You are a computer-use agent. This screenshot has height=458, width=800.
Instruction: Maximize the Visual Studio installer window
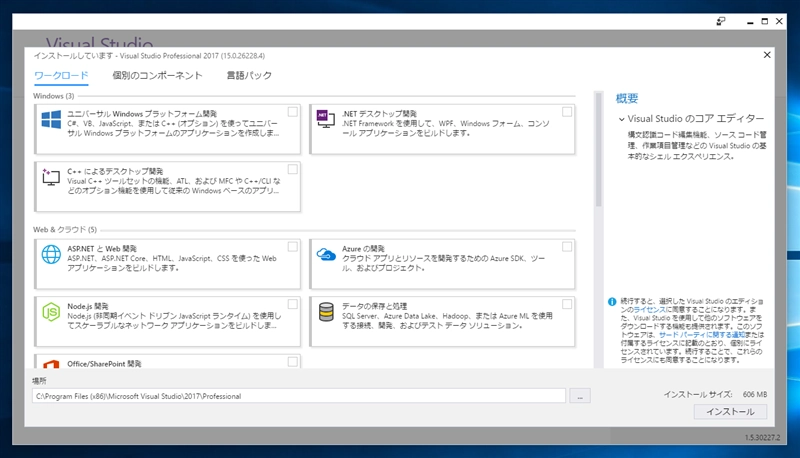764,21
